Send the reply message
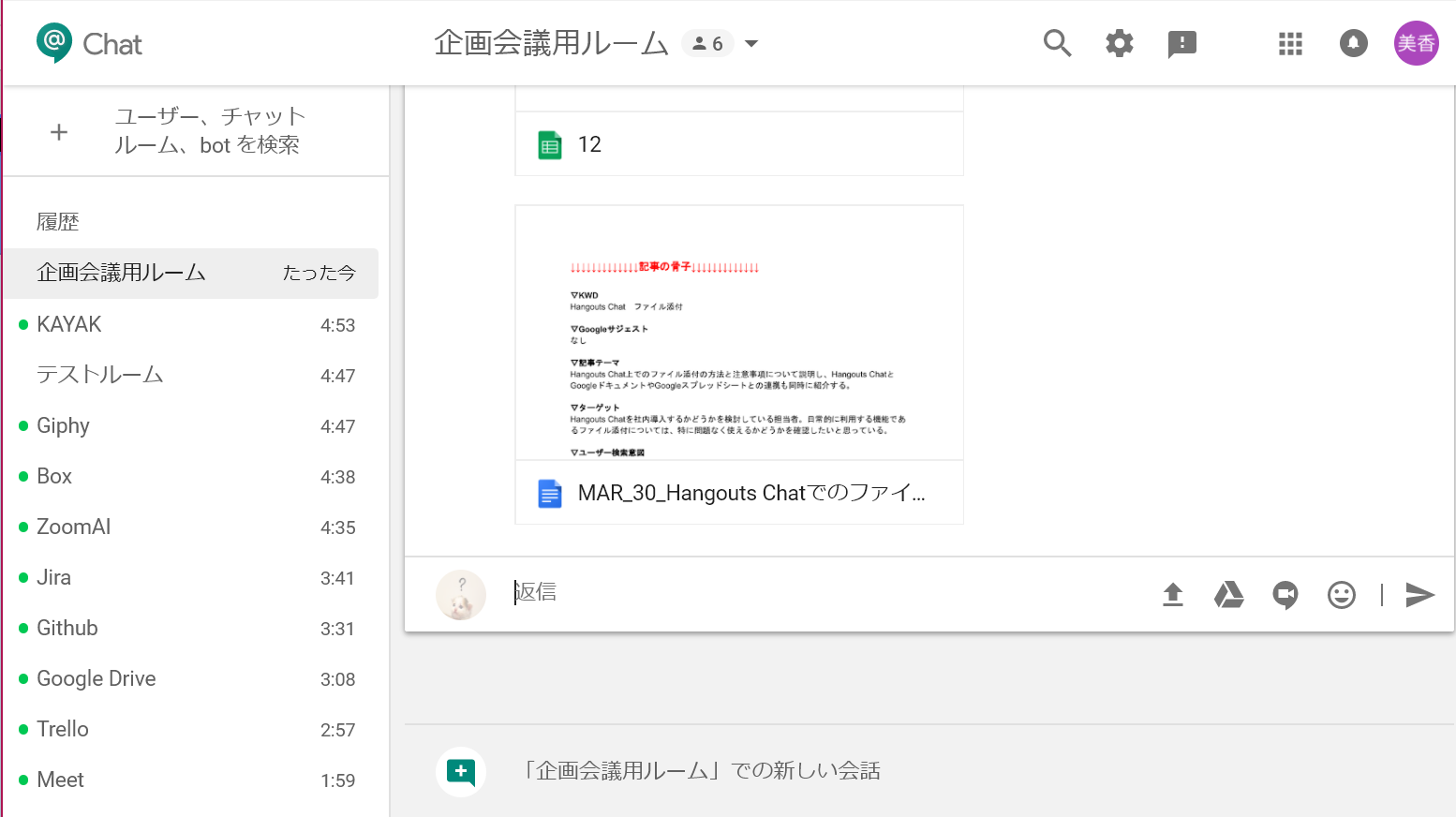Screen dimensions: 1456x817 tap(1419, 595)
